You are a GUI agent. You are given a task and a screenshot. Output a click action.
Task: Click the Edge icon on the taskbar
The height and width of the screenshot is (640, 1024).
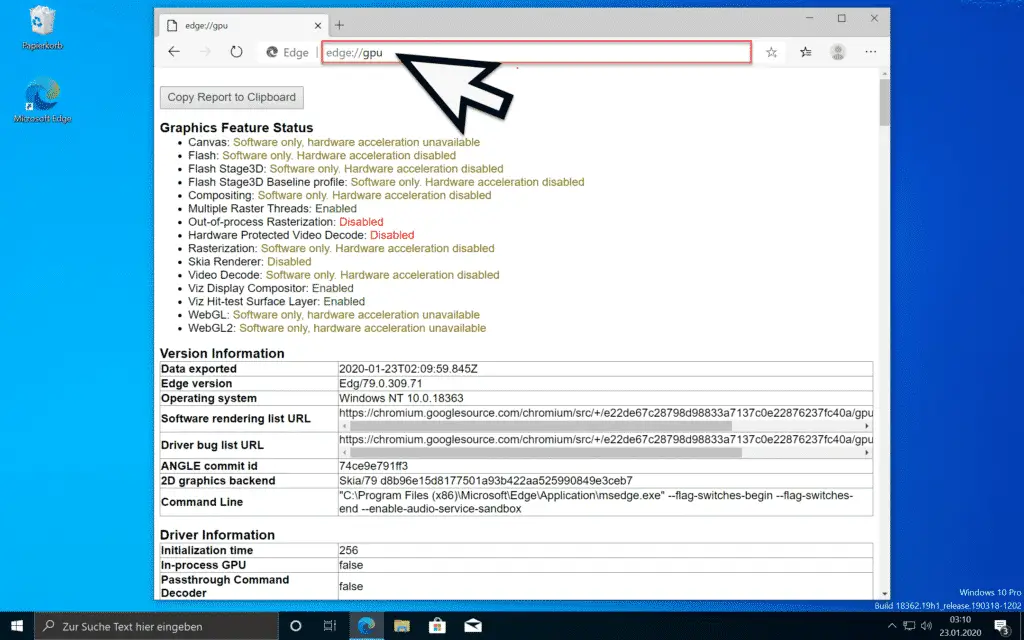point(366,626)
